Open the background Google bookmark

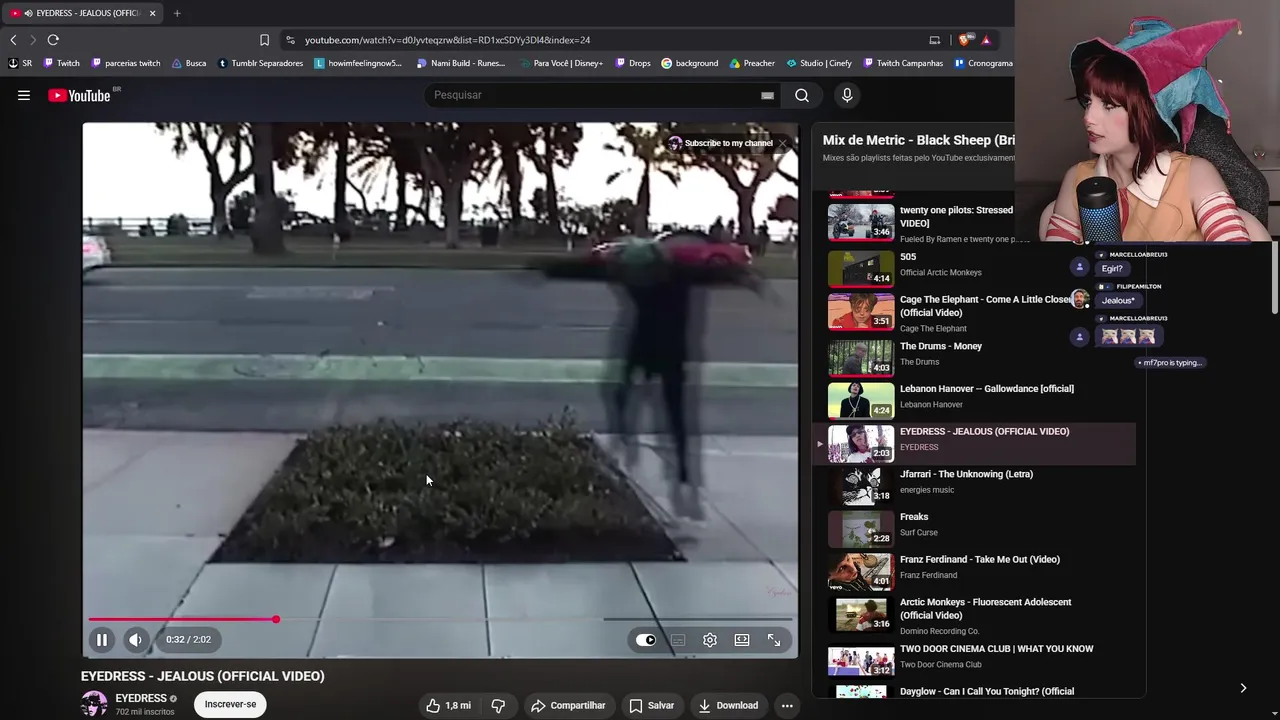(x=689, y=63)
